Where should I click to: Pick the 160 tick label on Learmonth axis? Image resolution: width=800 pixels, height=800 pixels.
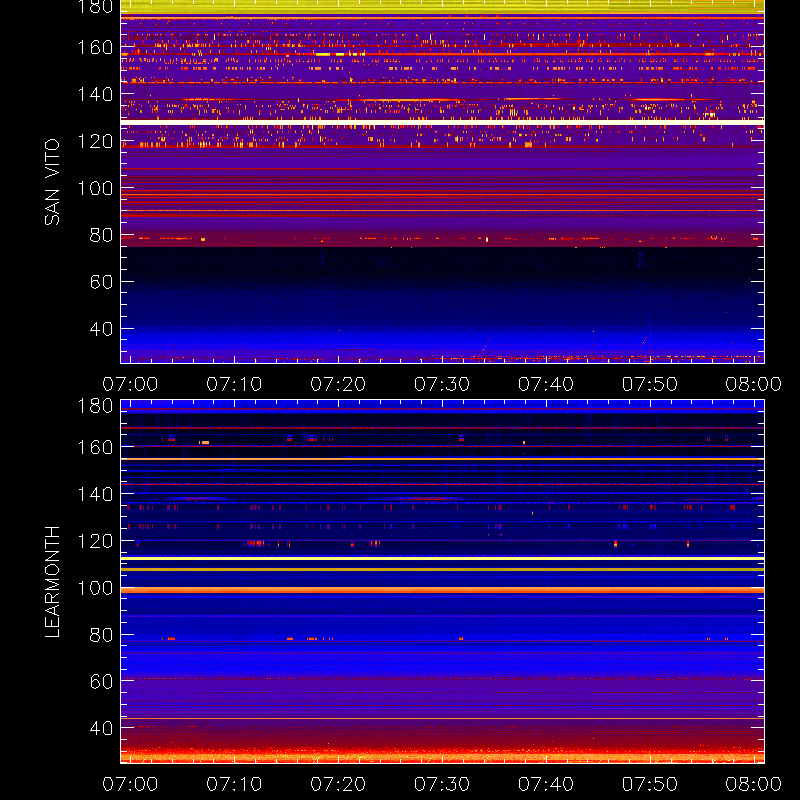[95, 447]
